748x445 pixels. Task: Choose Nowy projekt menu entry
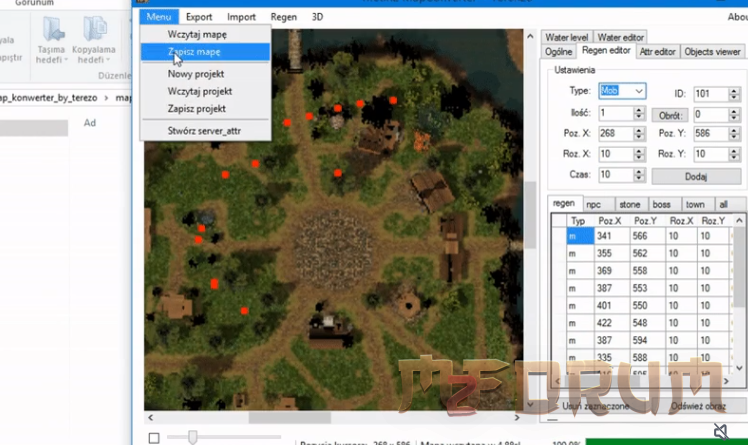click(x=206, y=74)
